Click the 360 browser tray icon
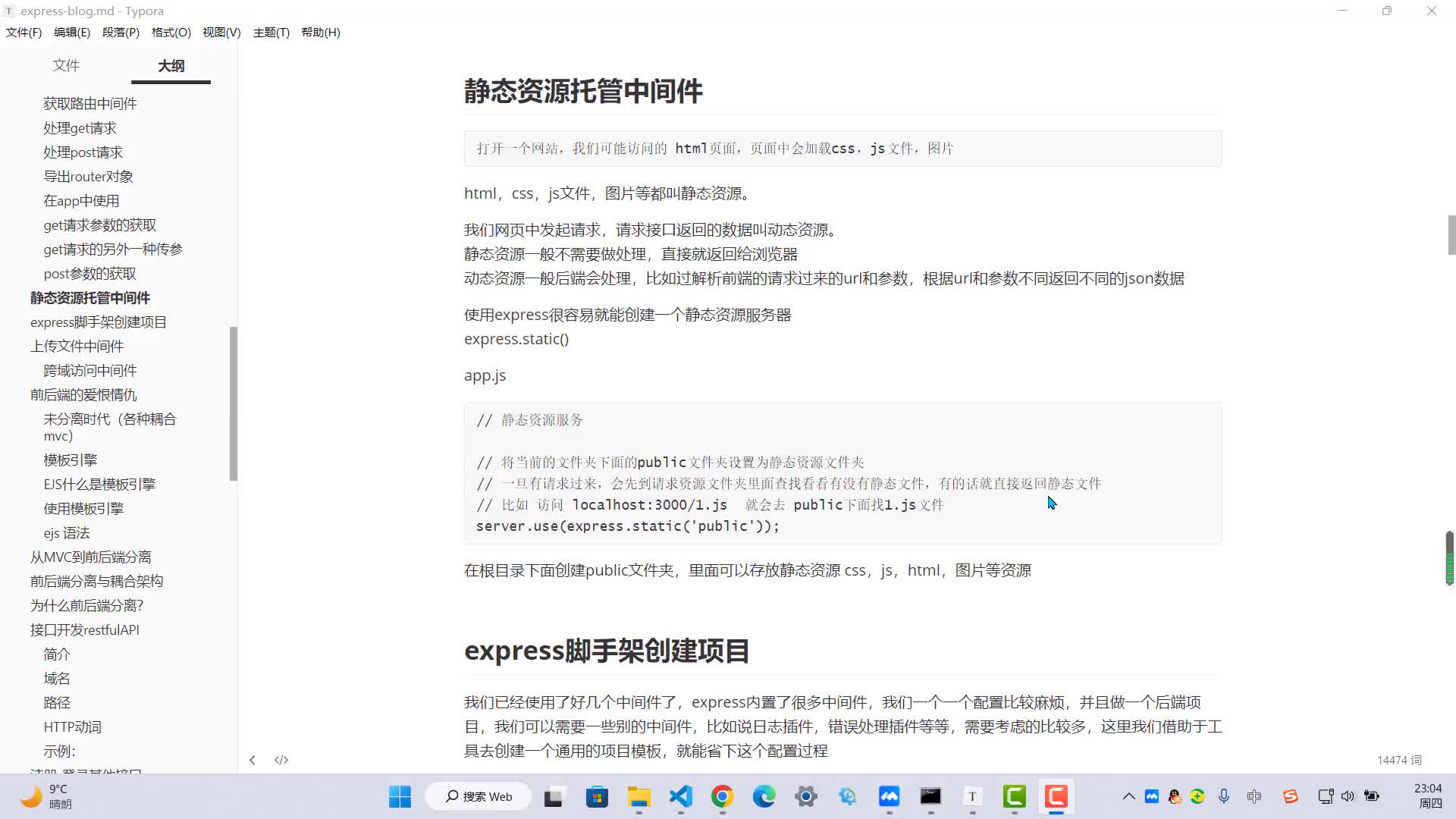 click(1197, 796)
